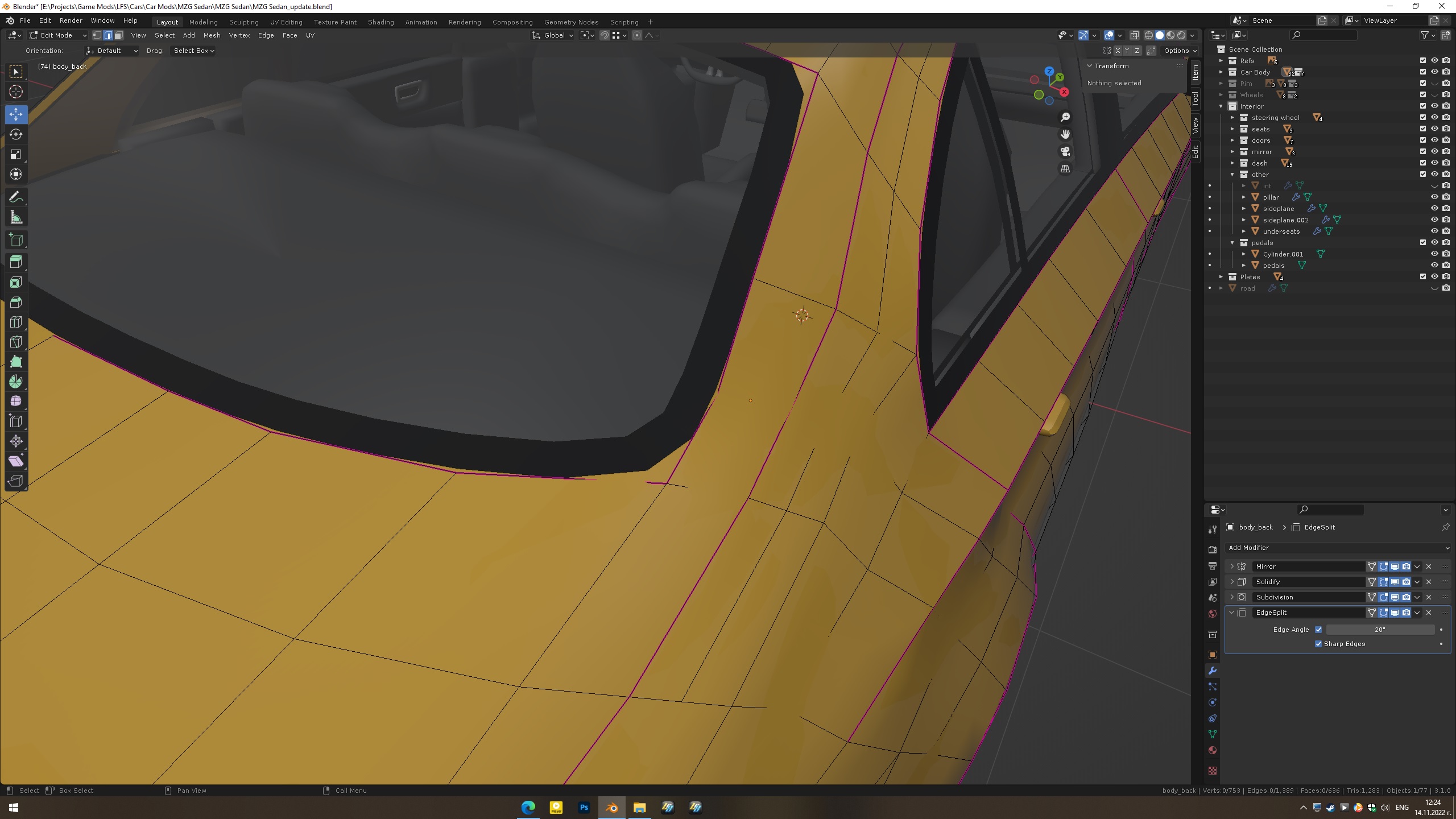The width and height of the screenshot is (1456, 819).
Task: Choose the Extrude Region tool
Action: click(16, 262)
